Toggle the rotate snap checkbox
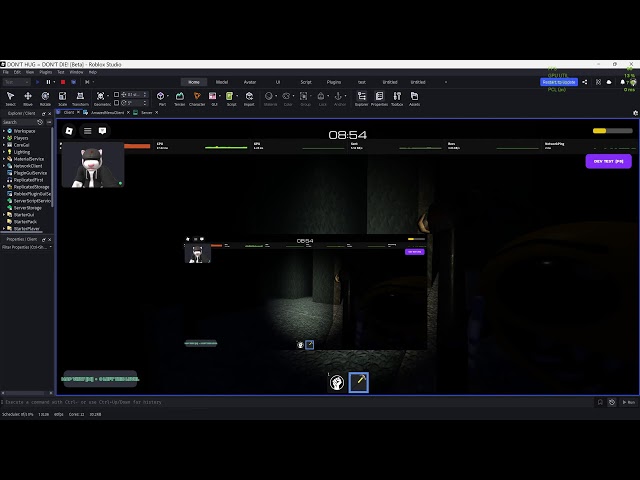The width and height of the screenshot is (640, 480). [x=116, y=102]
